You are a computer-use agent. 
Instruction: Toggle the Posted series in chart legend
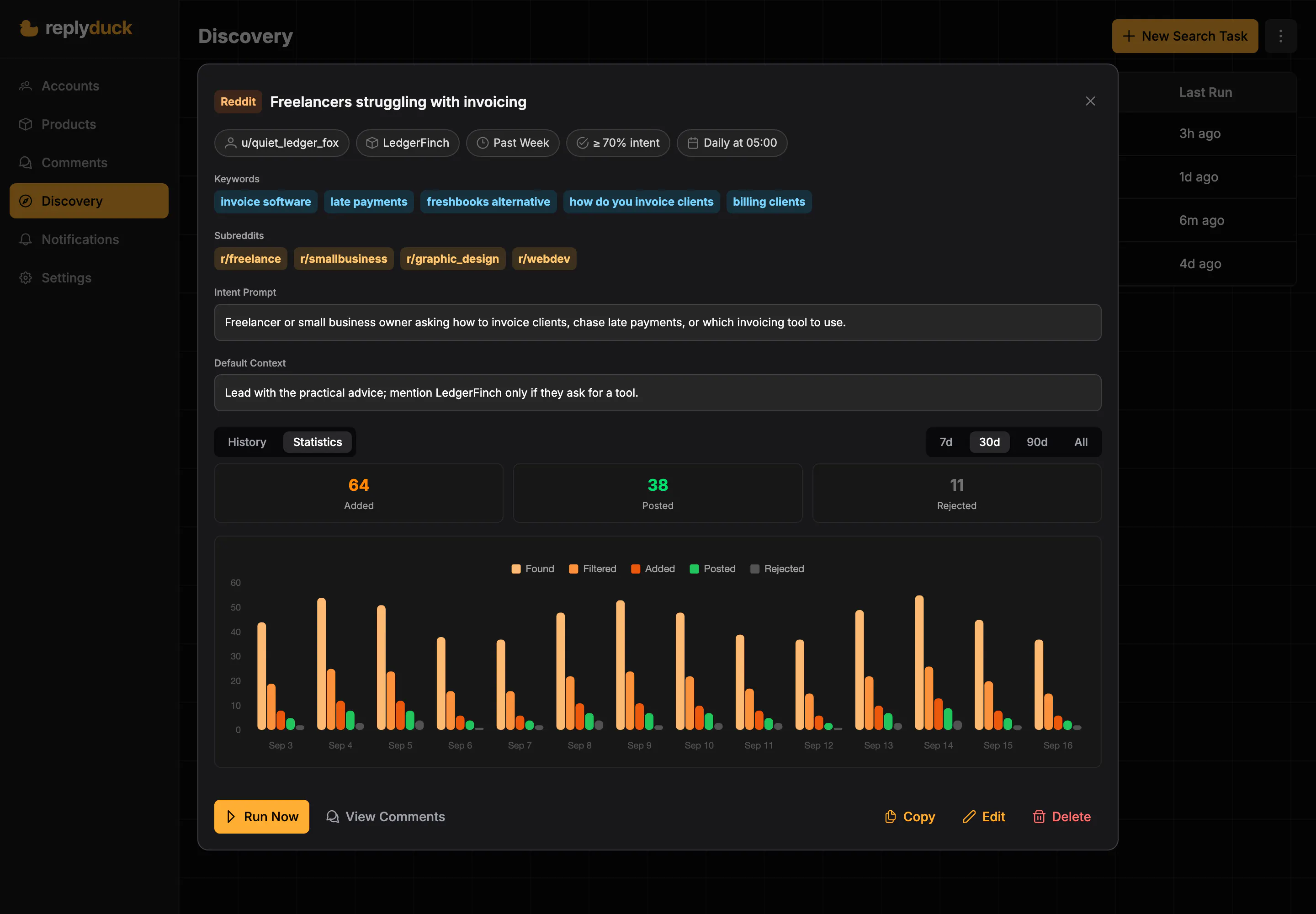click(712, 569)
